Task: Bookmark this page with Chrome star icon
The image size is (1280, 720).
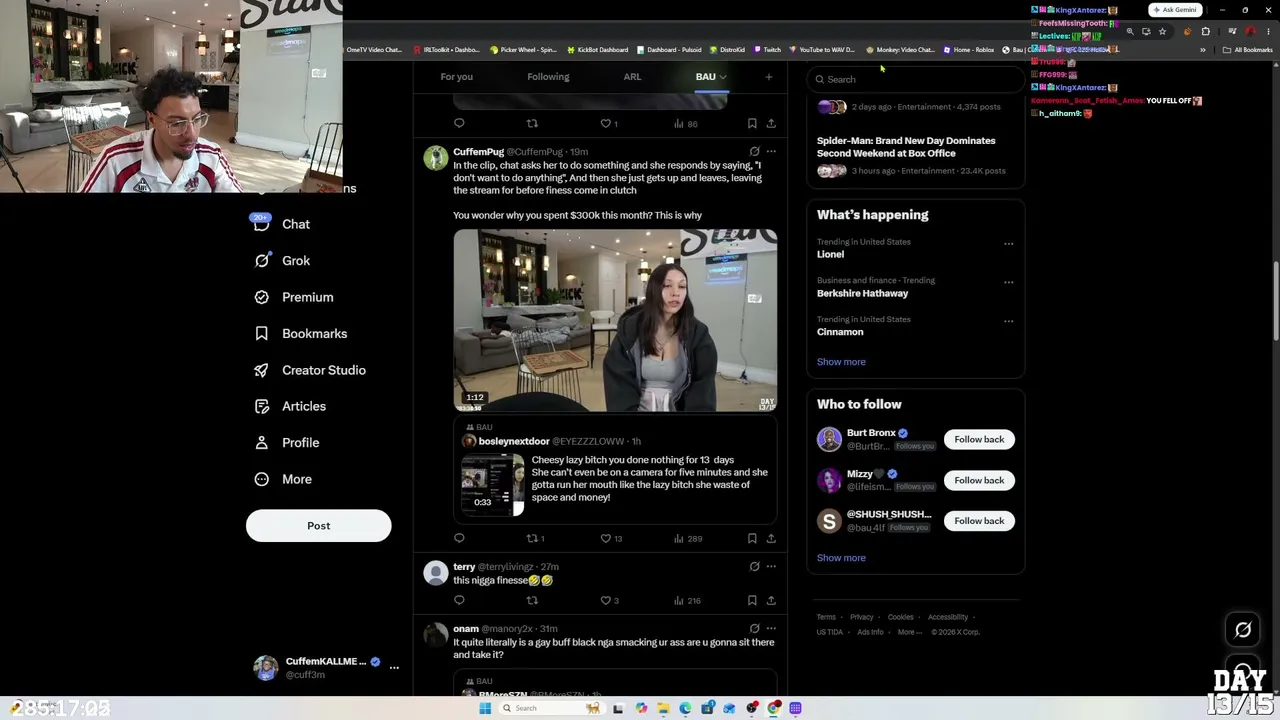Action: [1162, 31]
